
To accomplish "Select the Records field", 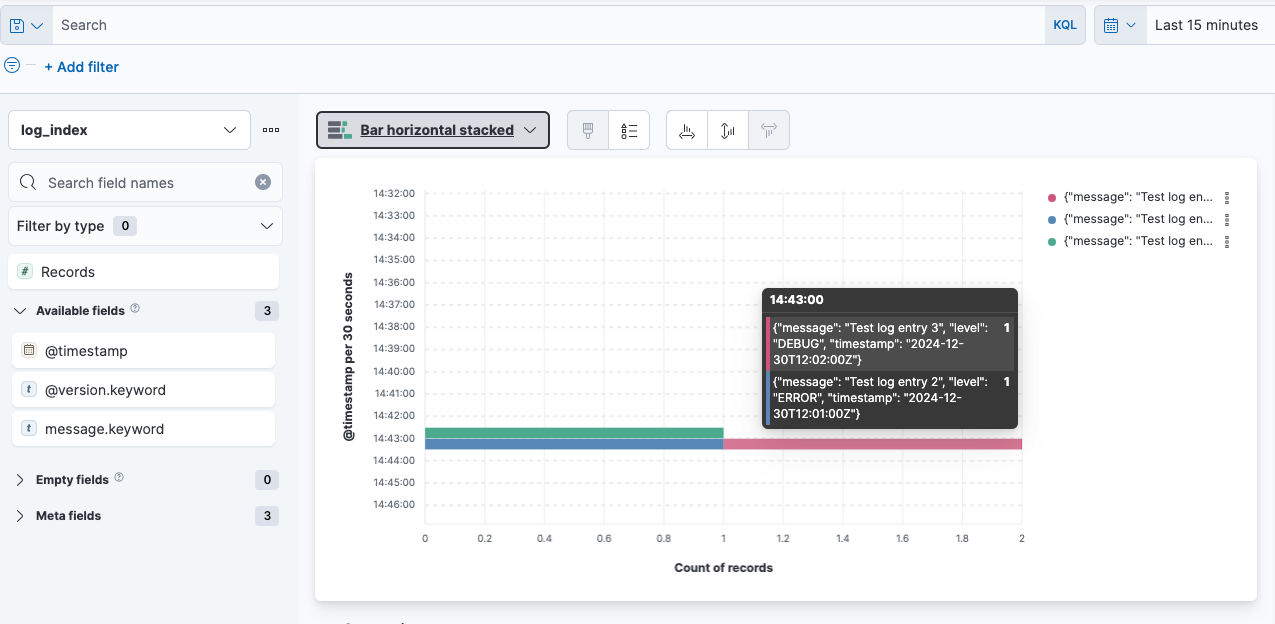I will click(x=145, y=272).
